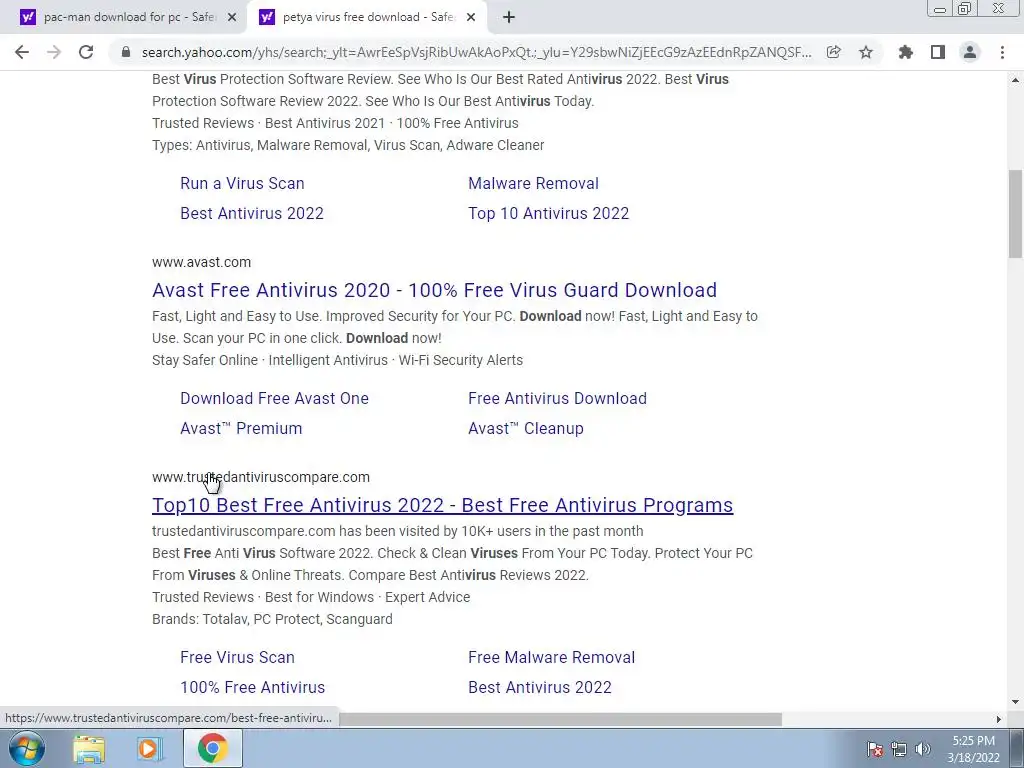
Task: Open Chrome's three-dot menu
Action: (x=1002, y=52)
